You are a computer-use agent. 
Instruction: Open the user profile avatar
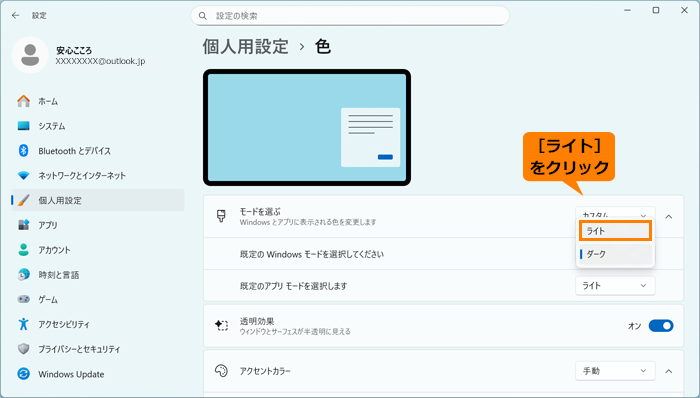[30, 55]
